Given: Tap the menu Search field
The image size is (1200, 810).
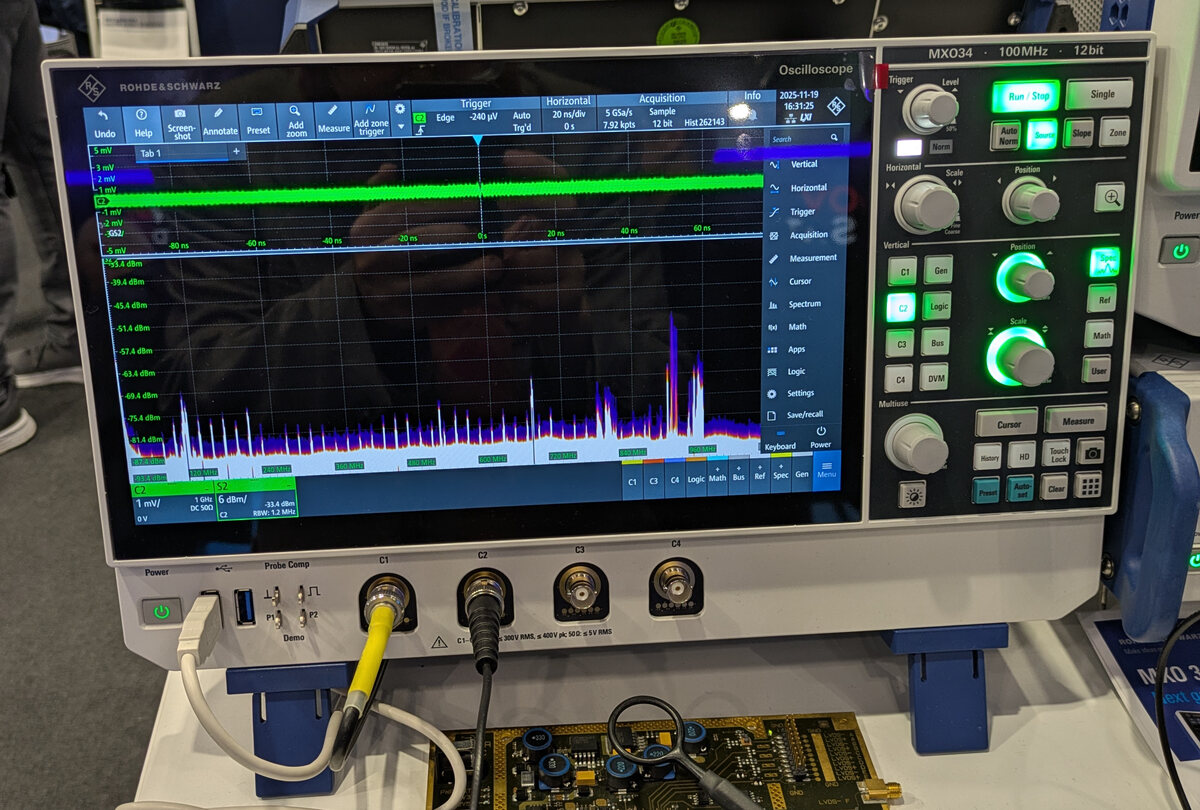Looking at the screenshot, I should click(805, 138).
